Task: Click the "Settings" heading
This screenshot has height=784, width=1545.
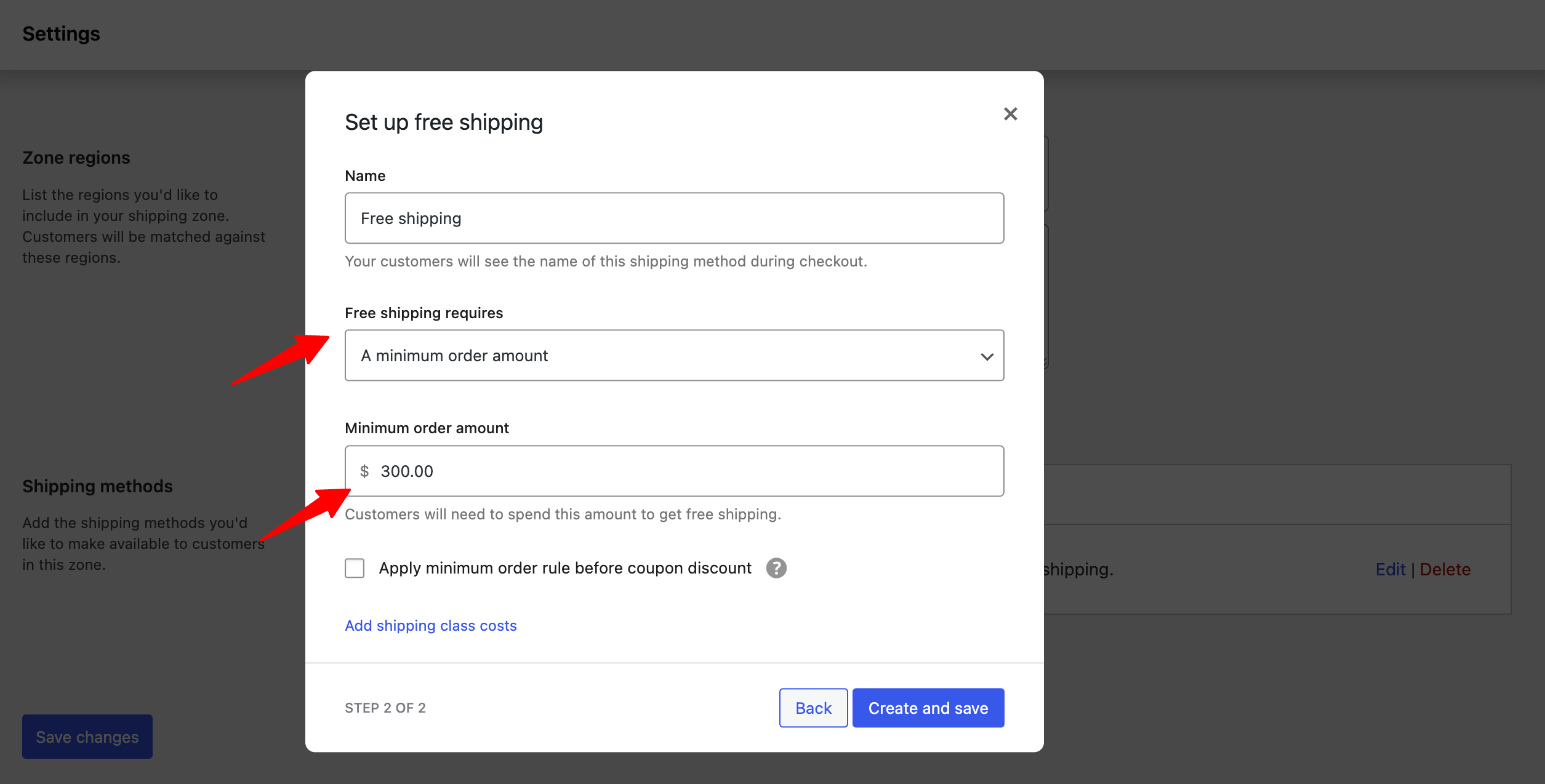Action: click(61, 34)
